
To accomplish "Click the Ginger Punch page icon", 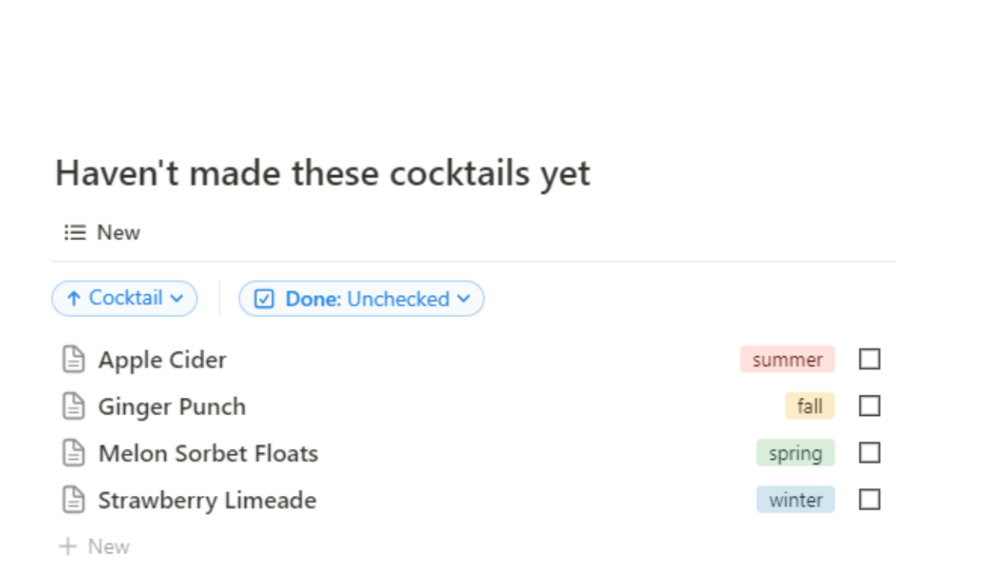I will (73, 407).
